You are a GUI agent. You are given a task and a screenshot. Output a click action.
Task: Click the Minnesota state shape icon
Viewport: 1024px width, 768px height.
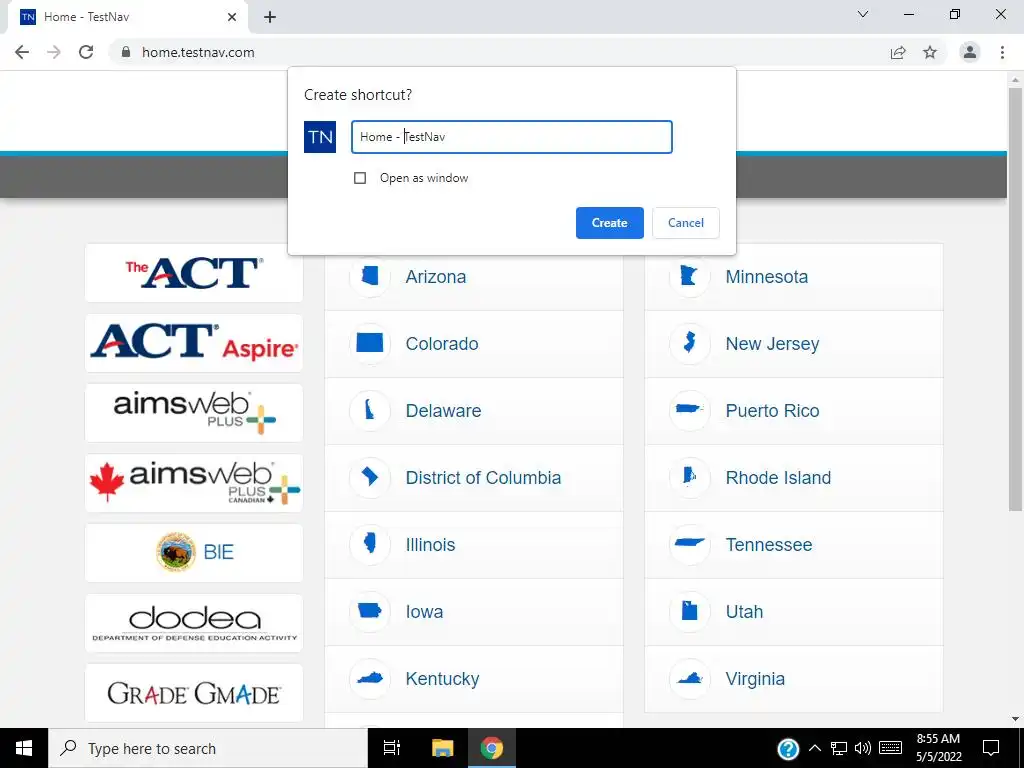[x=690, y=277]
